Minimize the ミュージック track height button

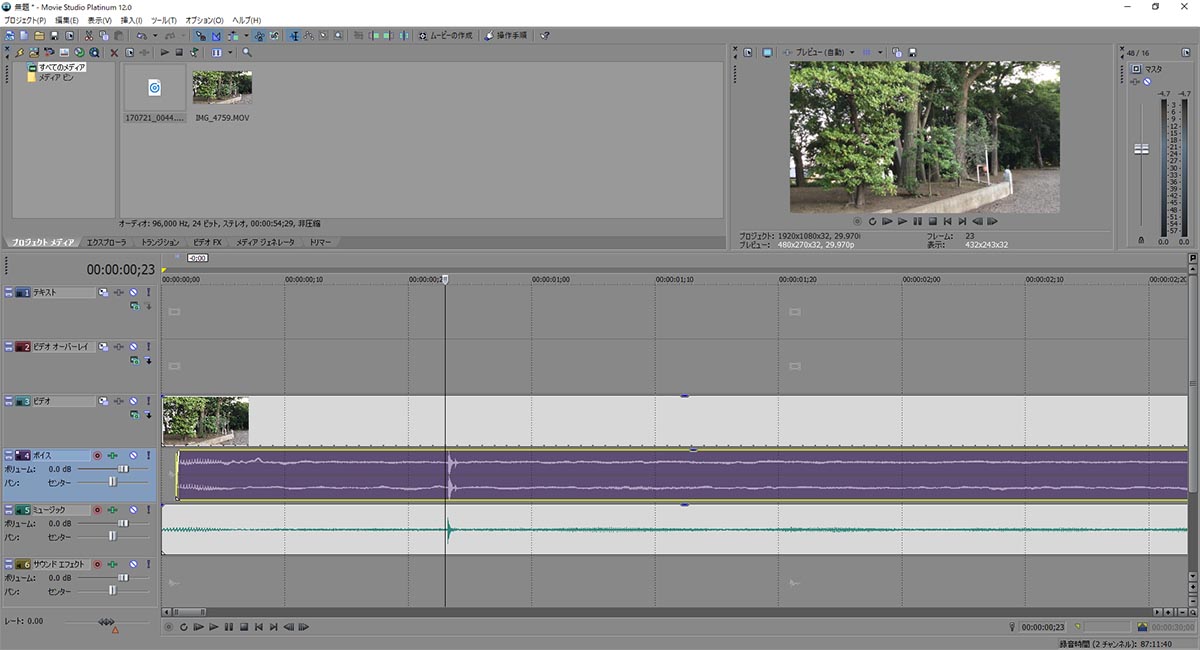[x=8, y=509]
